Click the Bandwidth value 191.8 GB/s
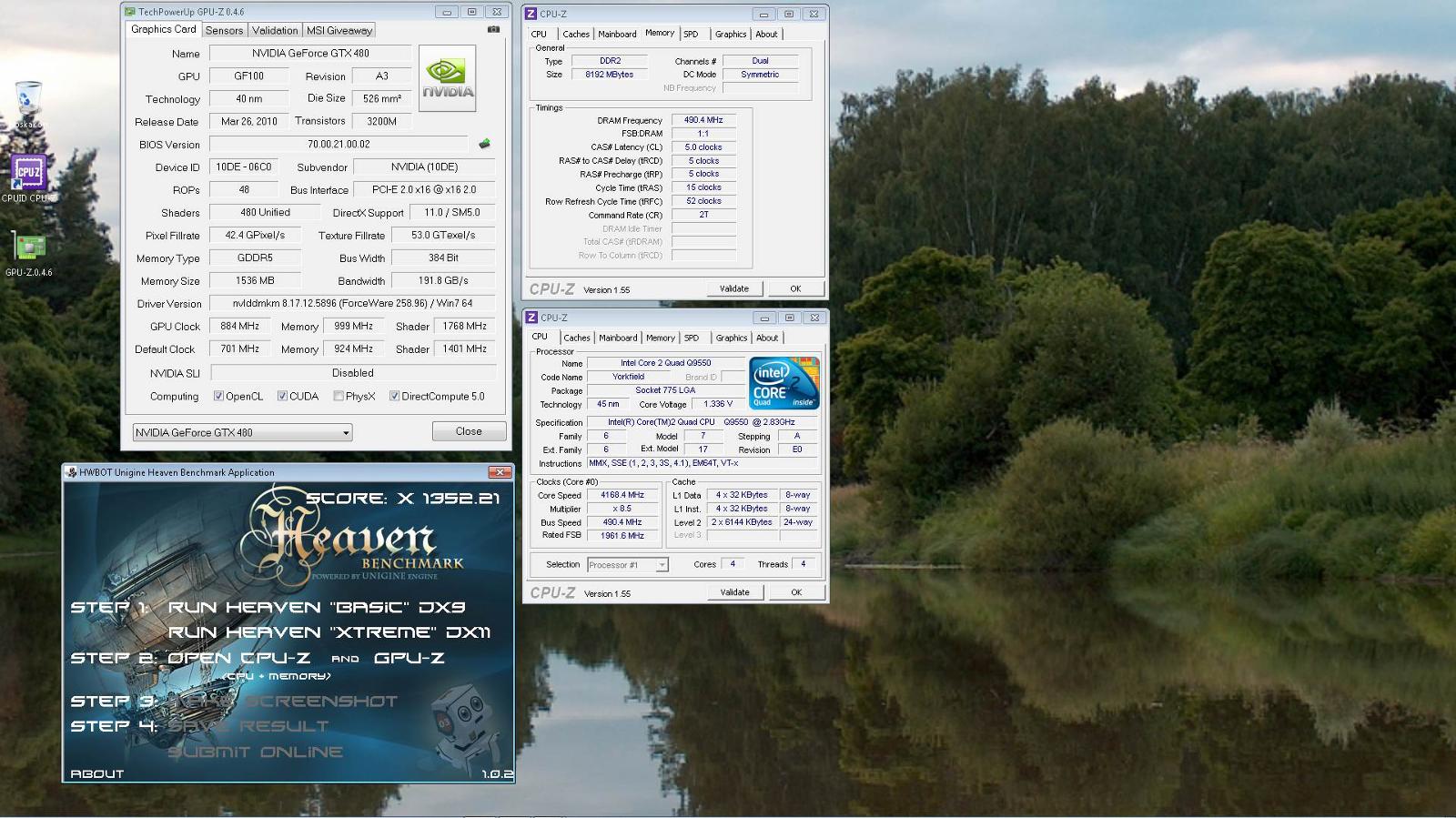The height and width of the screenshot is (818, 1456). 443,280
